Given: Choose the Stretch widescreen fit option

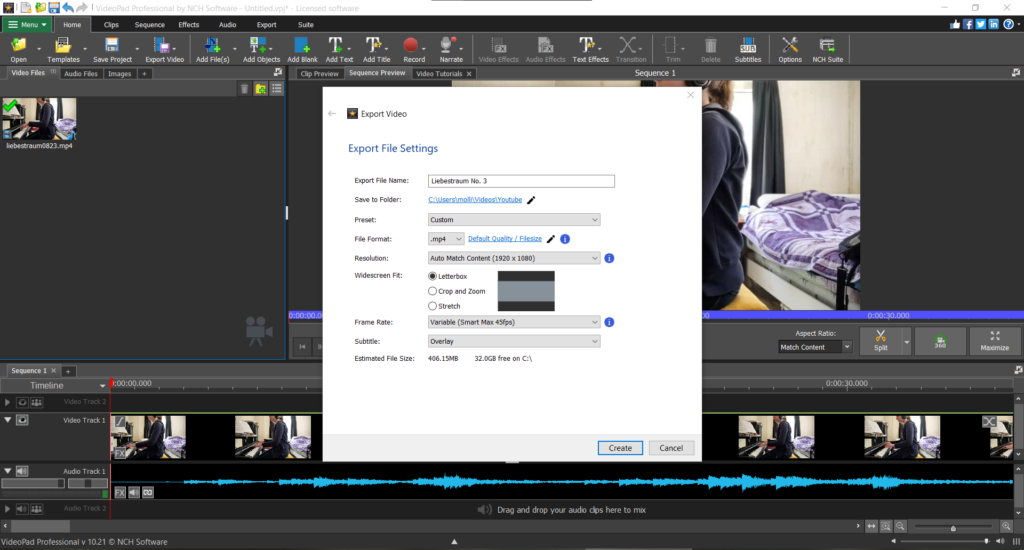Looking at the screenshot, I should [x=432, y=306].
